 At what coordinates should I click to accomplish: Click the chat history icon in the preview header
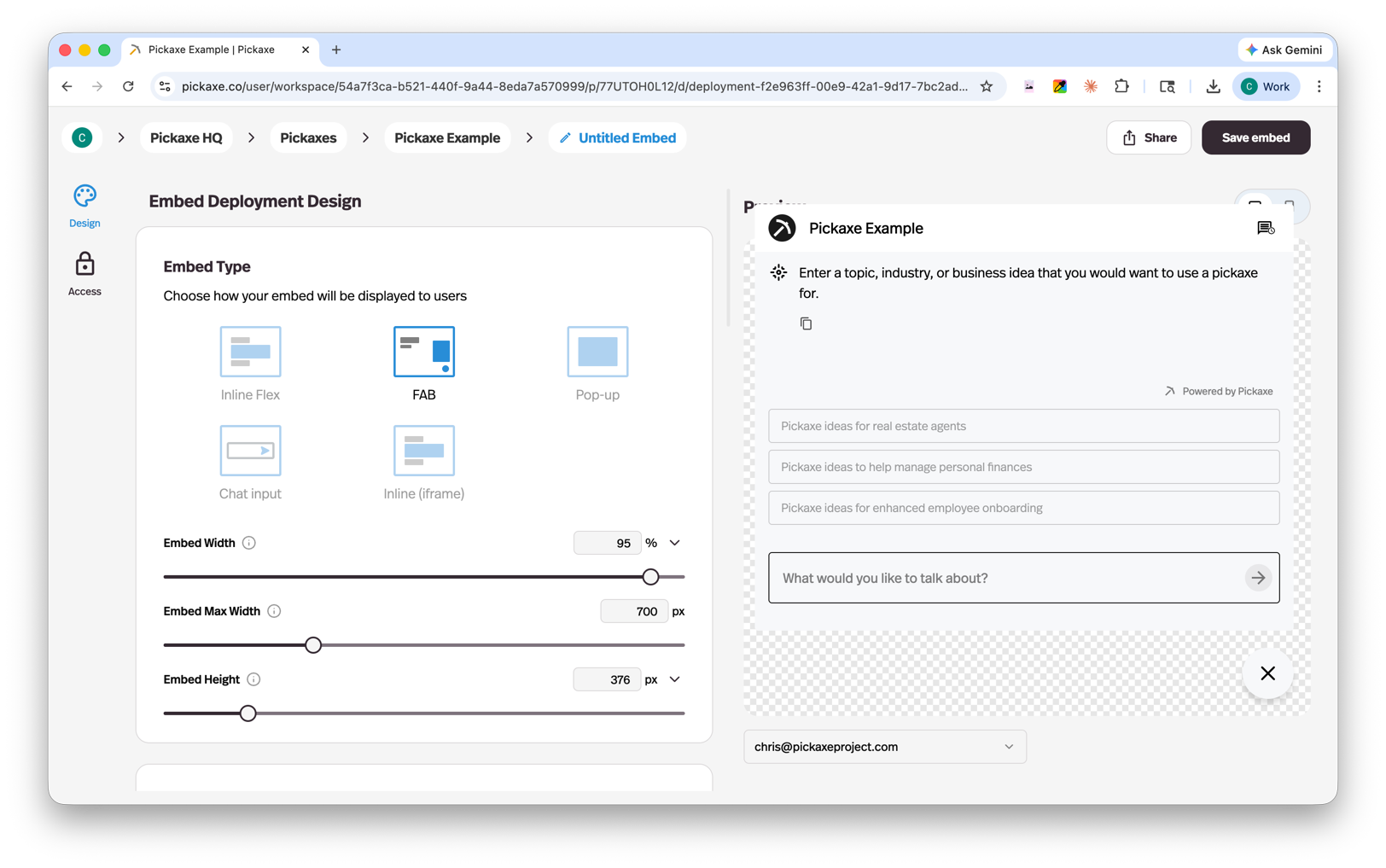tap(1267, 228)
